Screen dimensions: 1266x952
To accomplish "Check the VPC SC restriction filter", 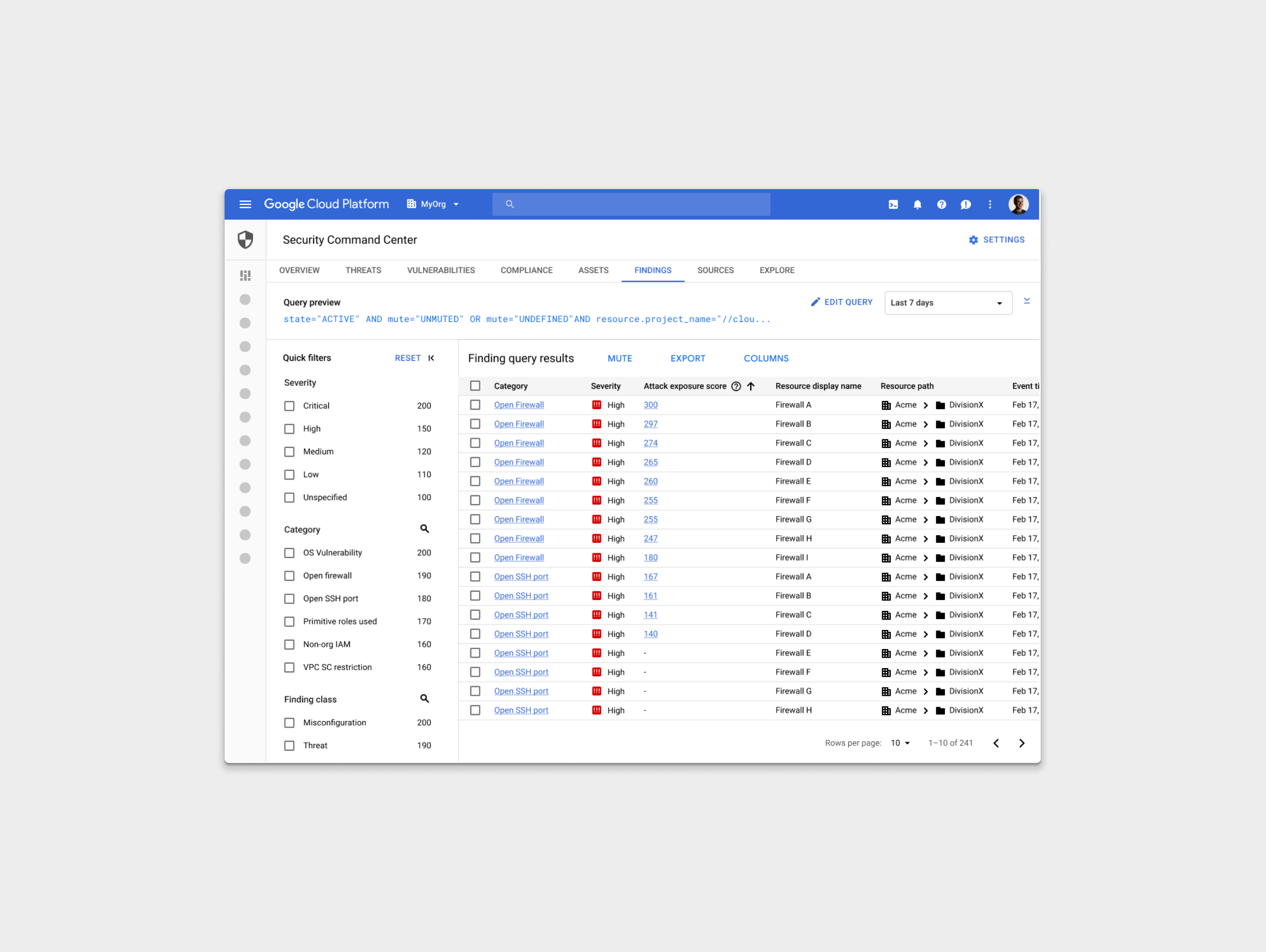I will [x=290, y=668].
